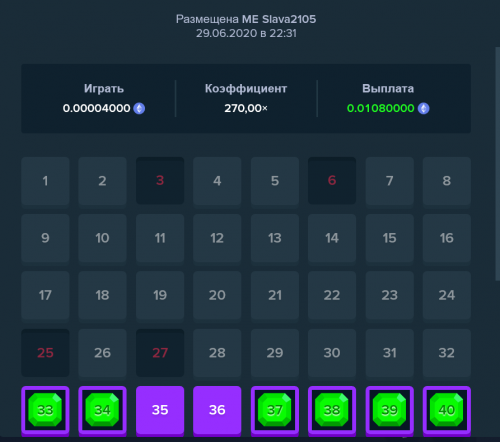This screenshot has width=500, height=442.
Task: Click the green gem on tile 38
Action: [x=332, y=410]
